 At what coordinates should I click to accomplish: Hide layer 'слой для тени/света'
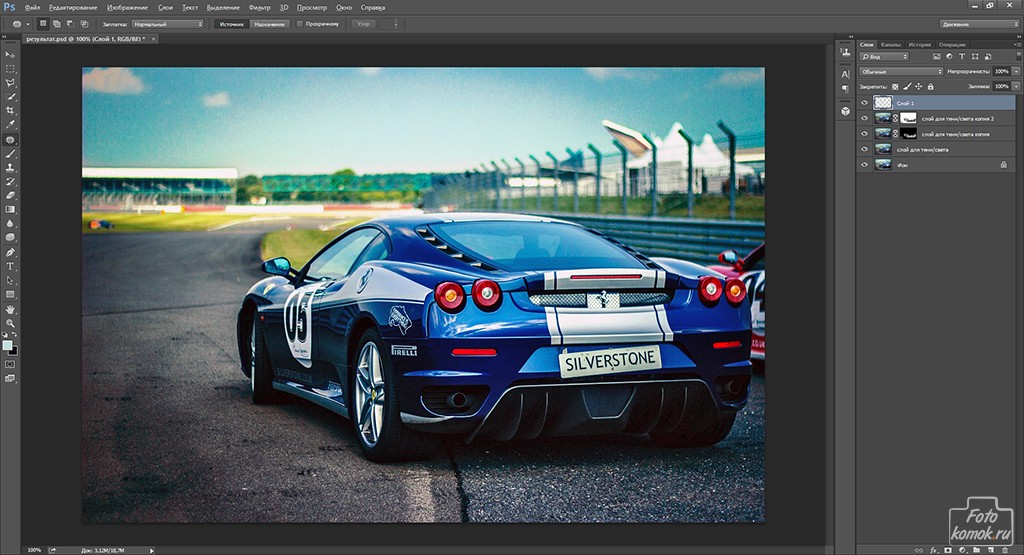pyautogui.click(x=865, y=150)
